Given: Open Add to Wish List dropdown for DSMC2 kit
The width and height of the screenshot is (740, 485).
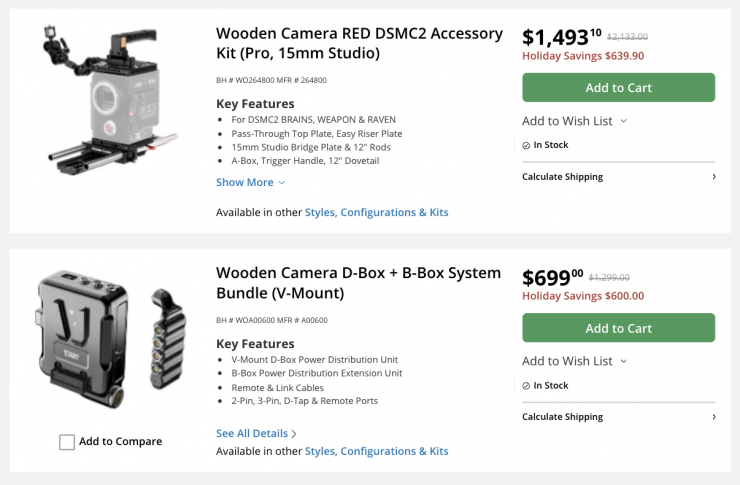Looking at the screenshot, I should (x=575, y=121).
